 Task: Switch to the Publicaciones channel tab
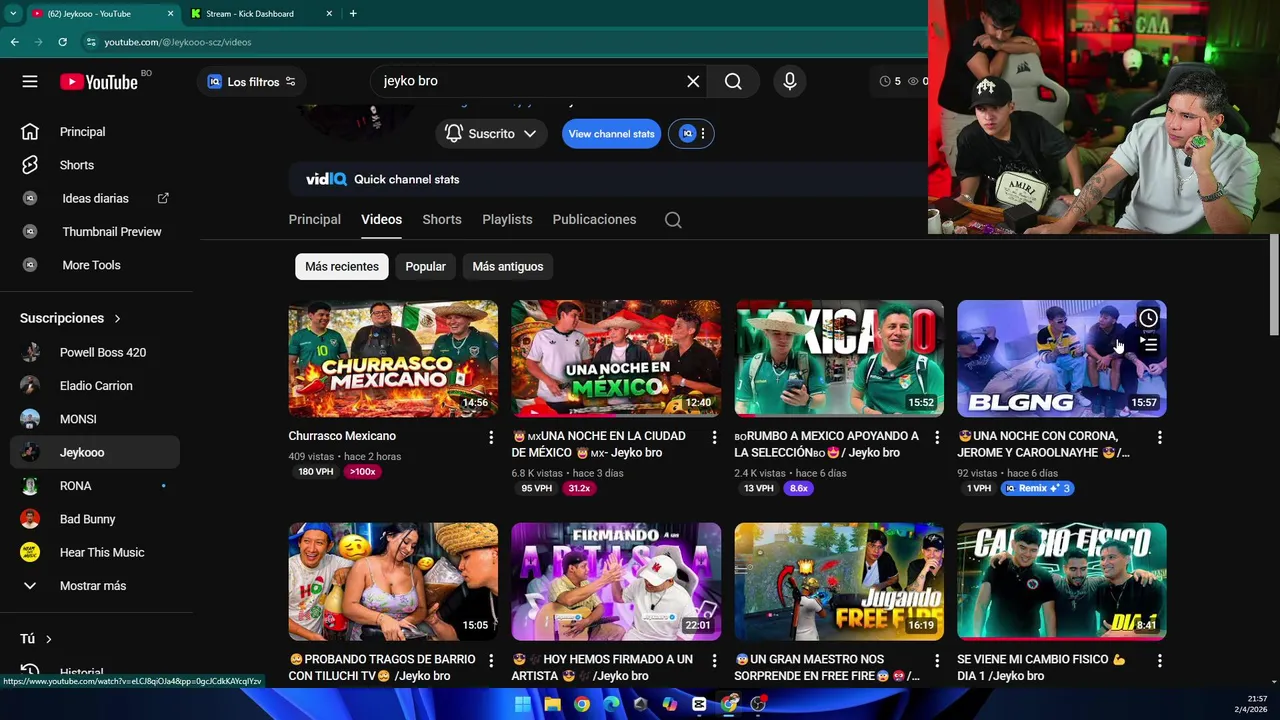pyautogui.click(x=594, y=220)
